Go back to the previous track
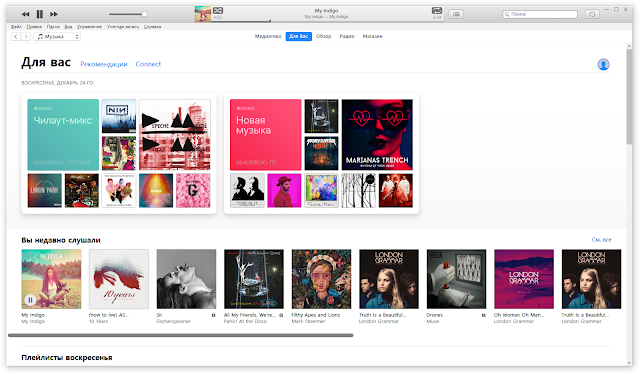This screenshot has height=374, width=640. 25,14
